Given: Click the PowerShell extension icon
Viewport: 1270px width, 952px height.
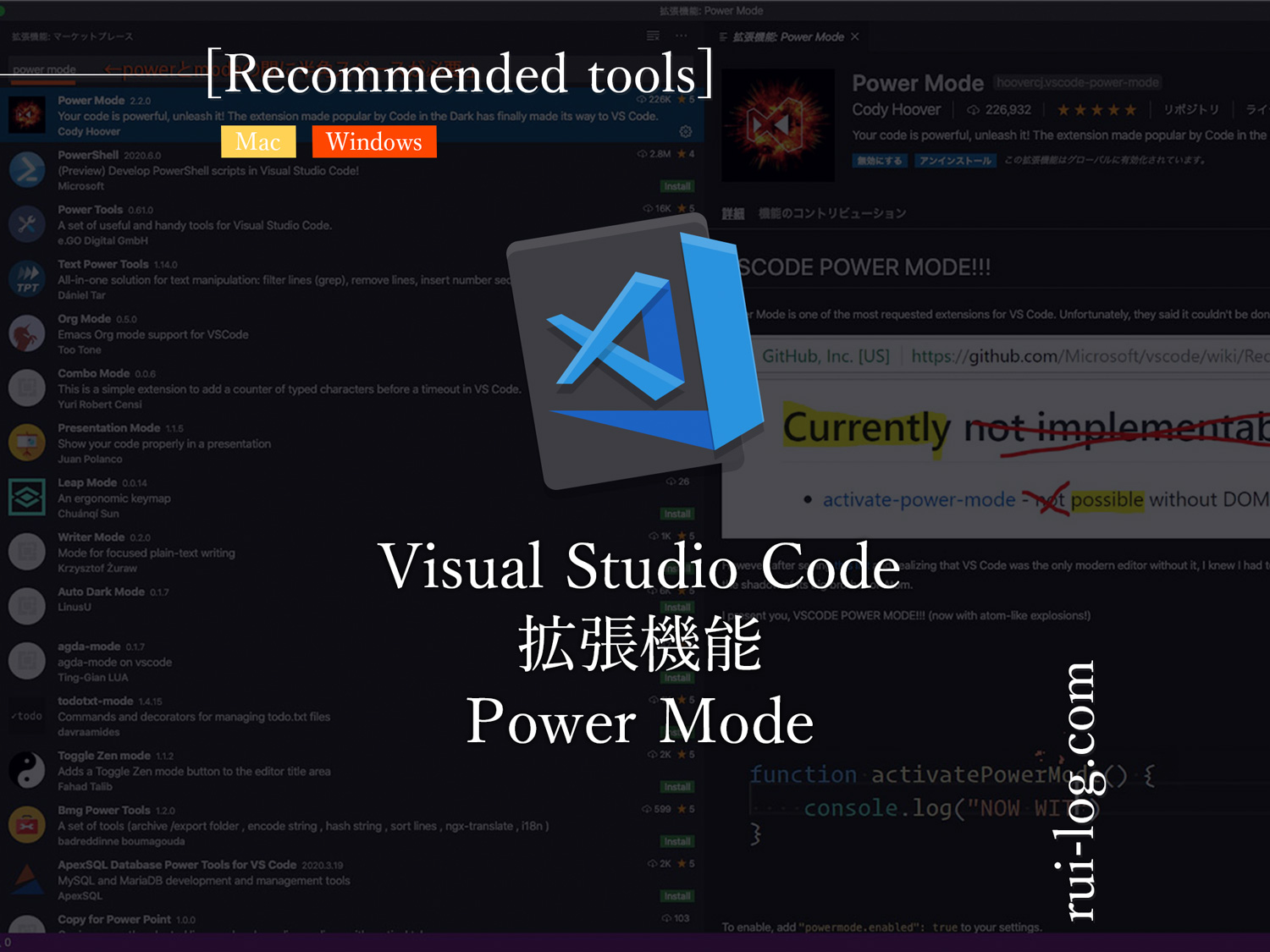Looking at the screenshot, I should (27, 169).
